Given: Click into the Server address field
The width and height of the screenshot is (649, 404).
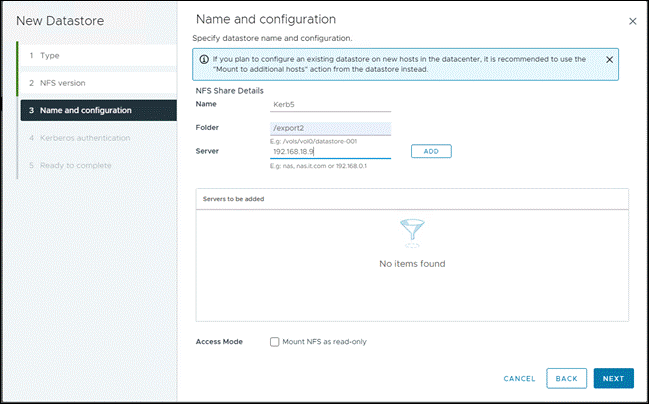Looking at the screenshot, I should click(x=330, y=152).
